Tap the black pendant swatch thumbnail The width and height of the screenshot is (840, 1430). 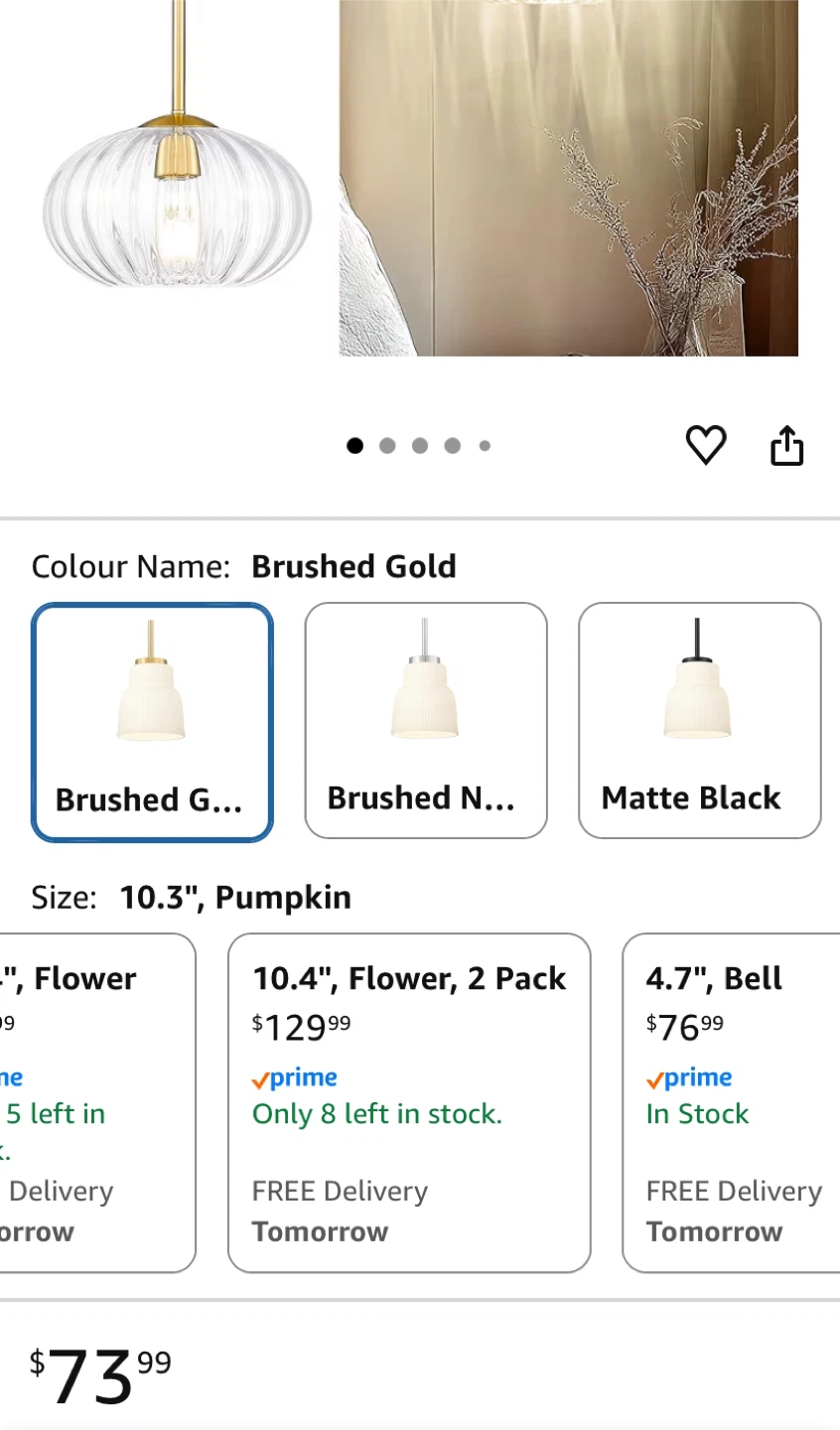click(698, 683)
